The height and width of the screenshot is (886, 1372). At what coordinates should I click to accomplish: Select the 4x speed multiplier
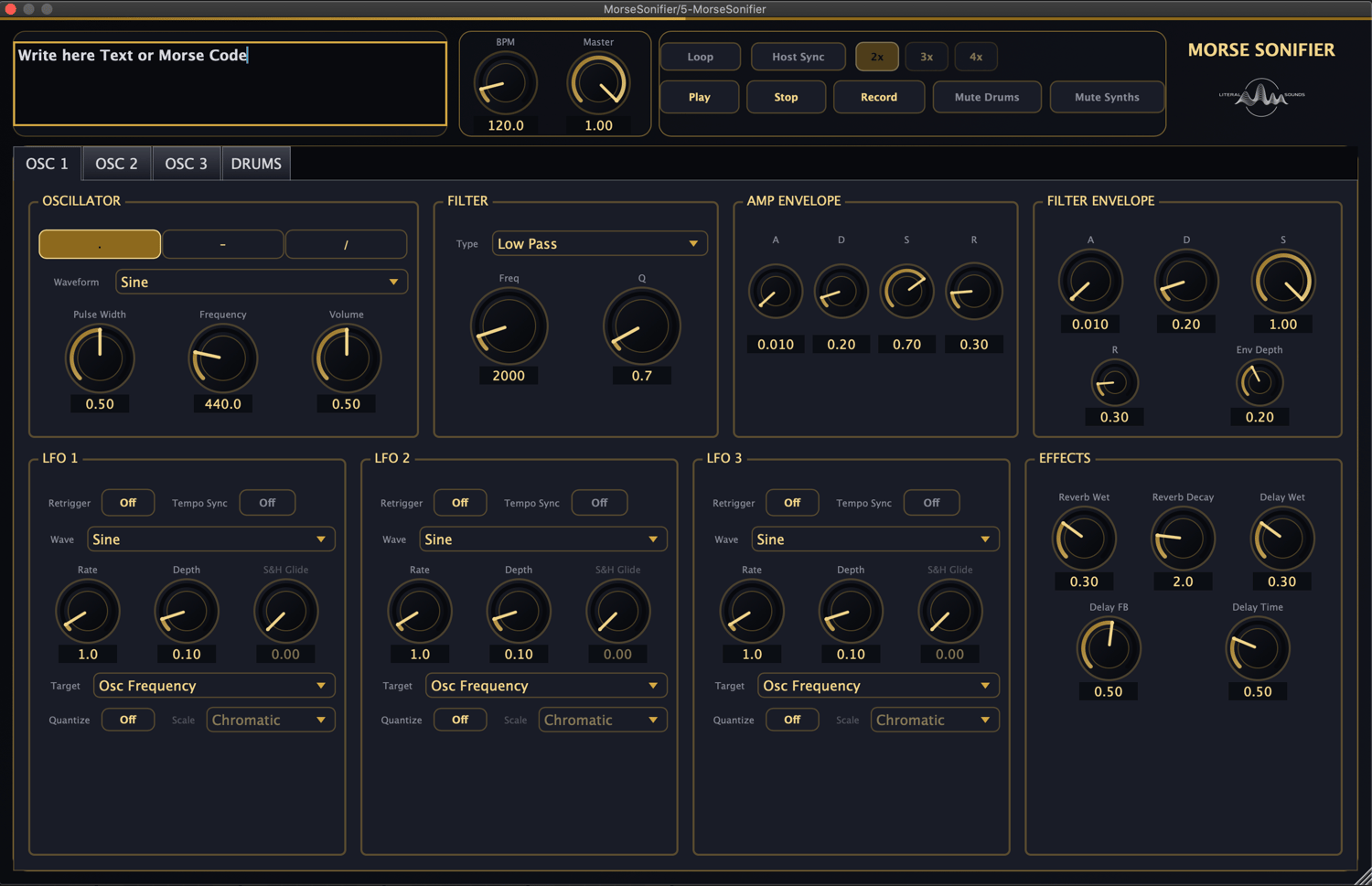point(976,57)
